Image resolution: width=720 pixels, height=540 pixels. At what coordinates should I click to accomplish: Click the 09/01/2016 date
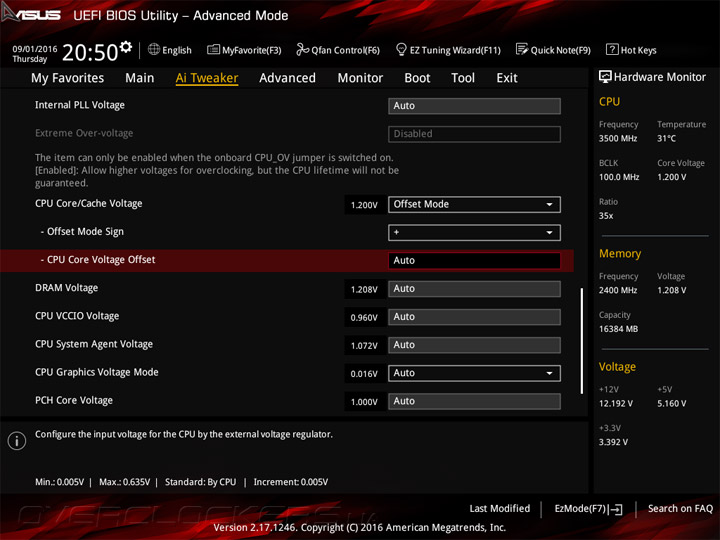pyautogui.click(x=35, y=49)
